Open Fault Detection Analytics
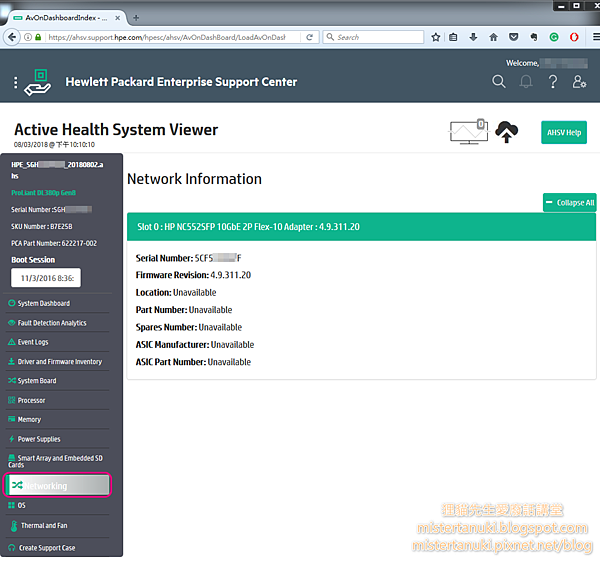This screenshot has height=561, width=600. pyautogui.click(x=52, y=323)
